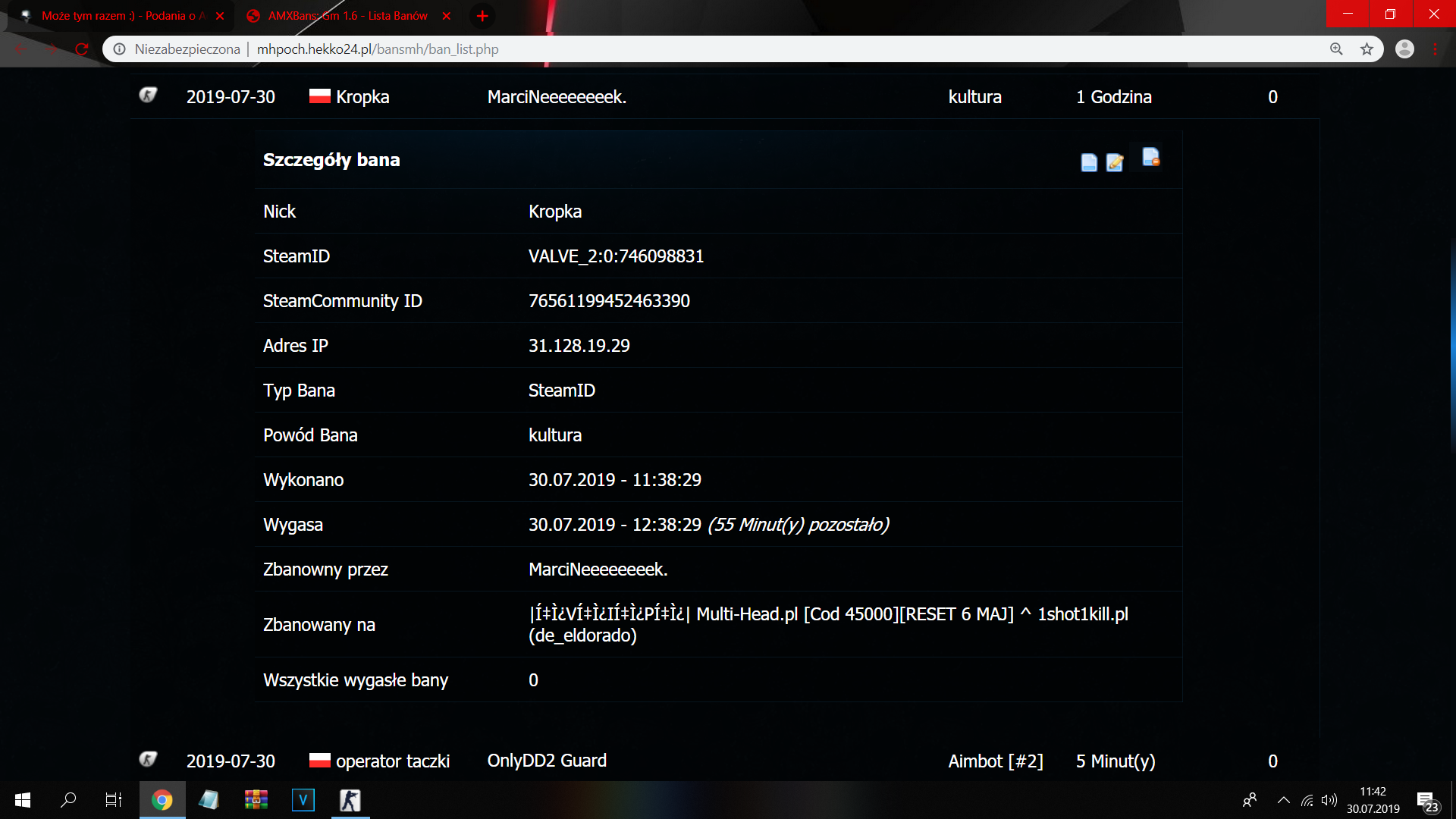Open the Chrome profile avatar icon
The image size is (1456, 819).
1404,49
